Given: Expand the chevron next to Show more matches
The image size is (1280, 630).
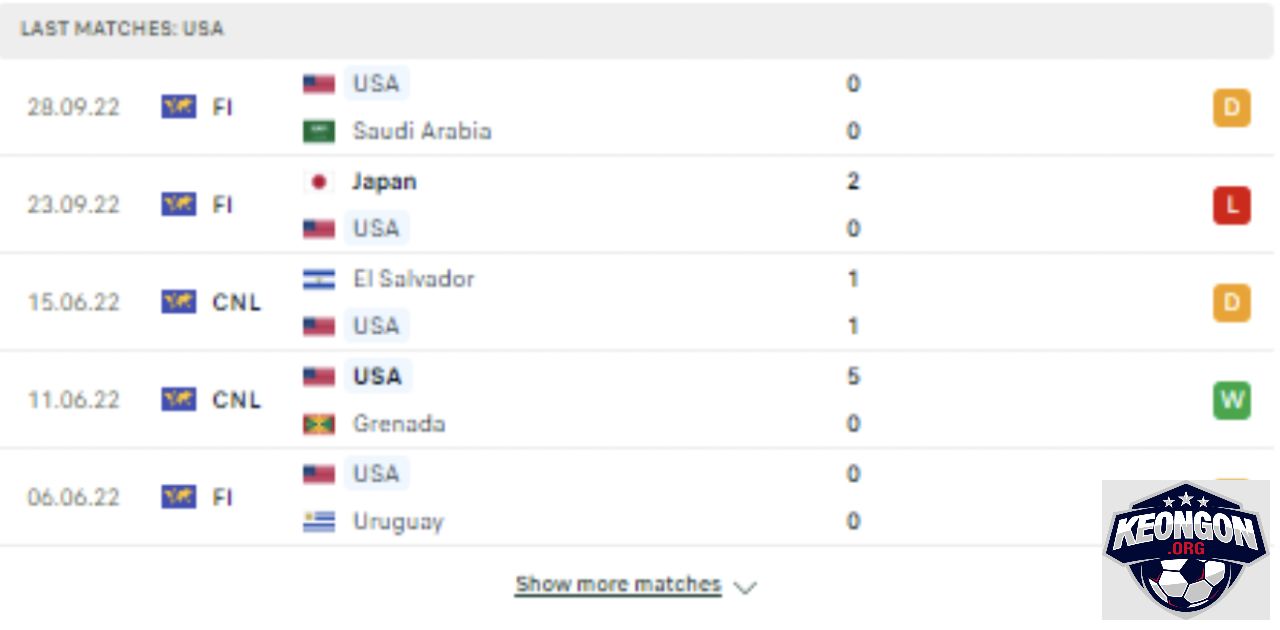Looking at the screenshot, I should 745,587.
